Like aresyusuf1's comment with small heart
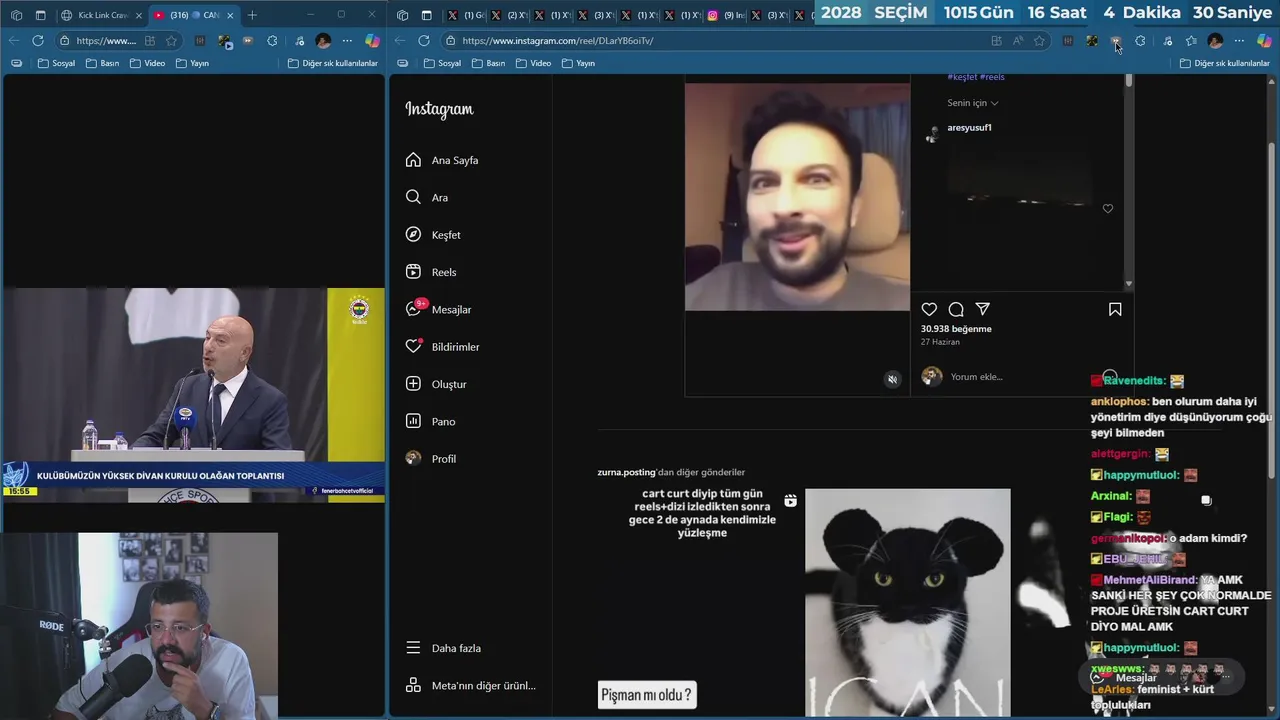Screen dimensions: 1280x720 1107,209
